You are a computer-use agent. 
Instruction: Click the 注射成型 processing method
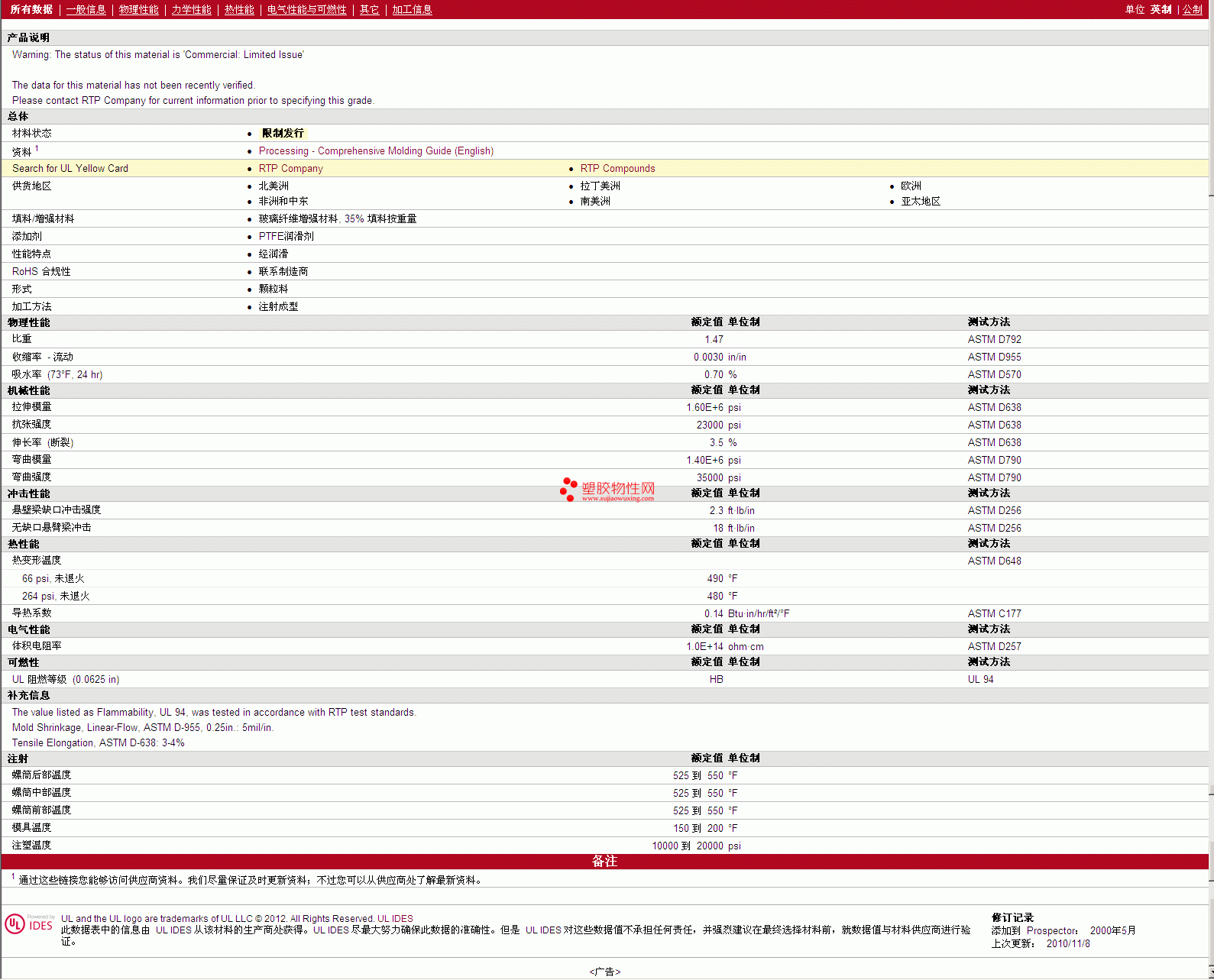coord(278,307)
